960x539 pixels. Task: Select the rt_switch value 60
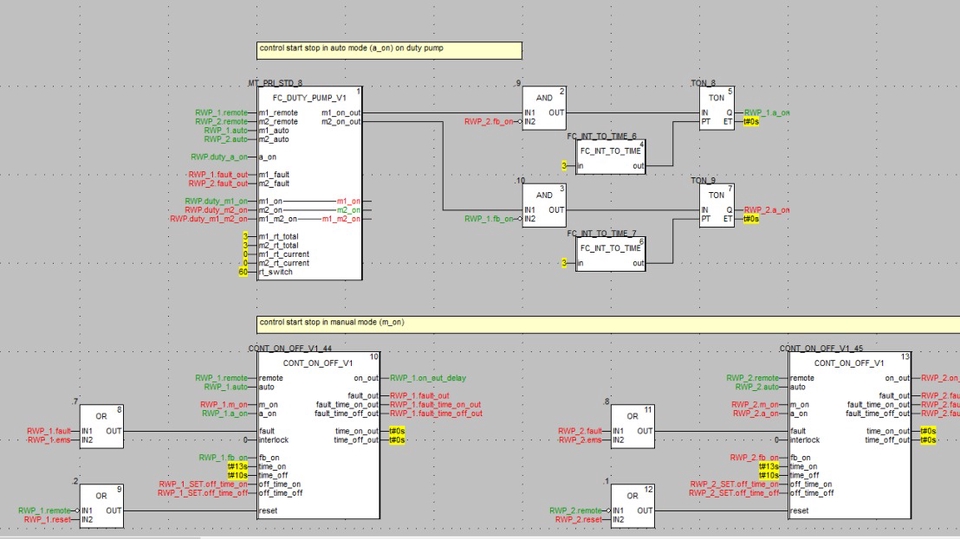tap(242, 272)
